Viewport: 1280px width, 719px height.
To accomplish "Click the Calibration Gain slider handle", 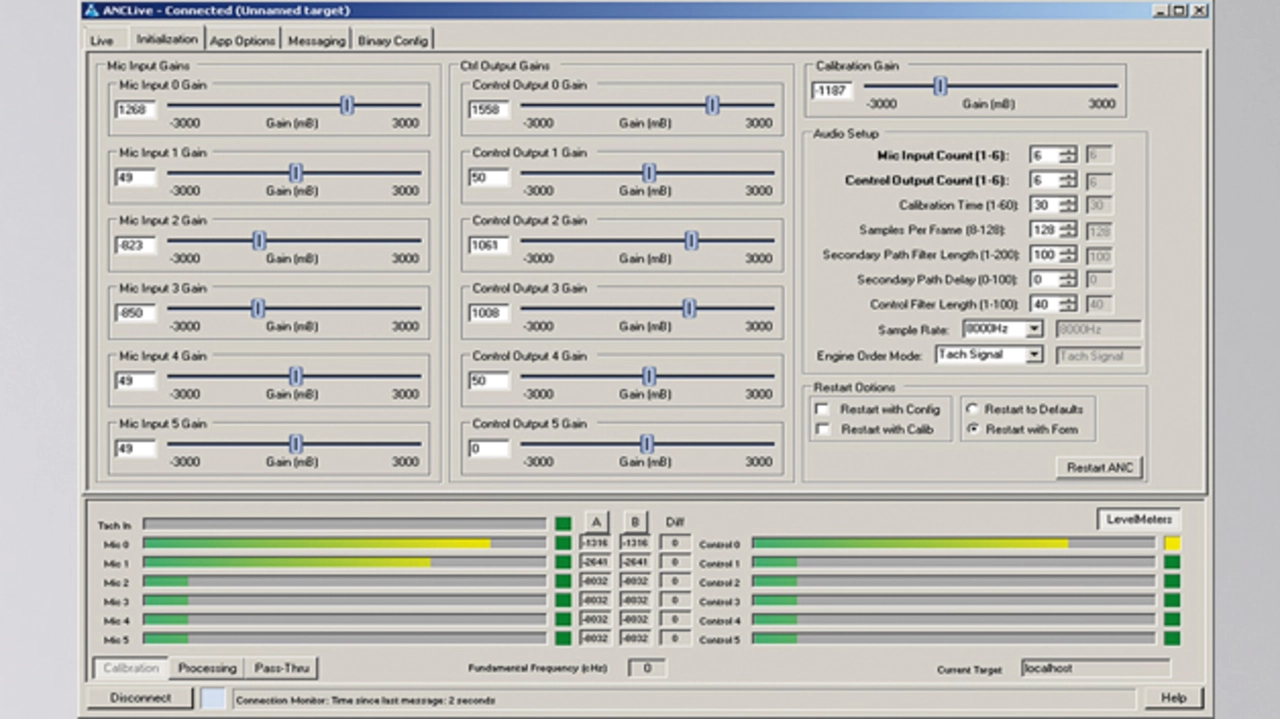I will click(x=940, y=87).
